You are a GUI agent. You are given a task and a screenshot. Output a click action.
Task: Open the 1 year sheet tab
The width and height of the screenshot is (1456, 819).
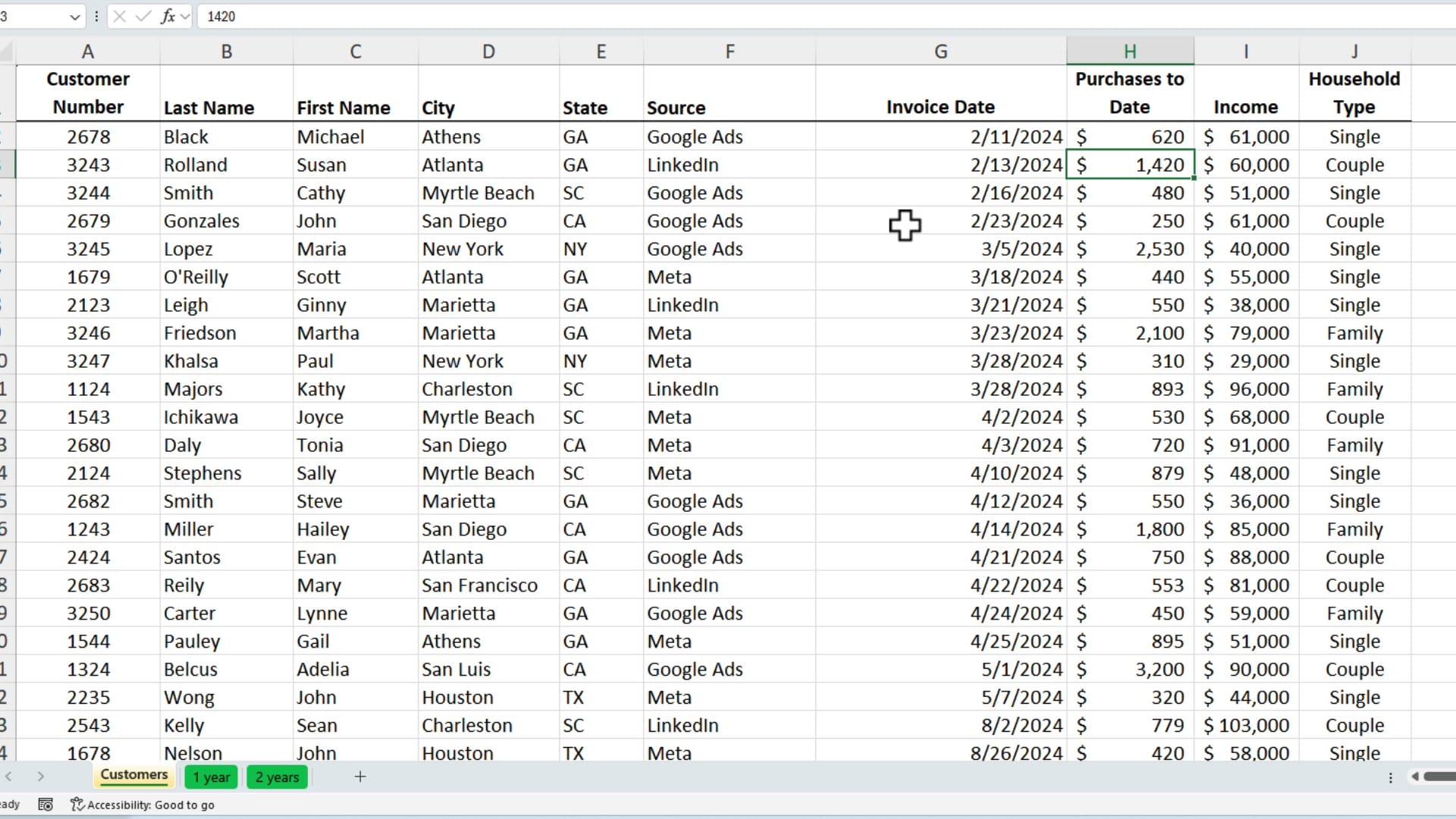click(x=212, y=777)
